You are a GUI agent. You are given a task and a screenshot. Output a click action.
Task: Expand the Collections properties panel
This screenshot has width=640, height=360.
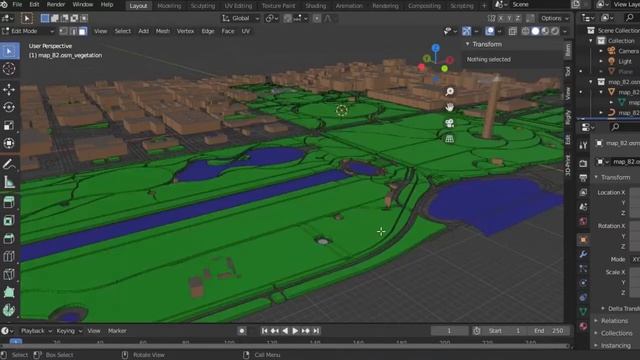pos(616,333)
